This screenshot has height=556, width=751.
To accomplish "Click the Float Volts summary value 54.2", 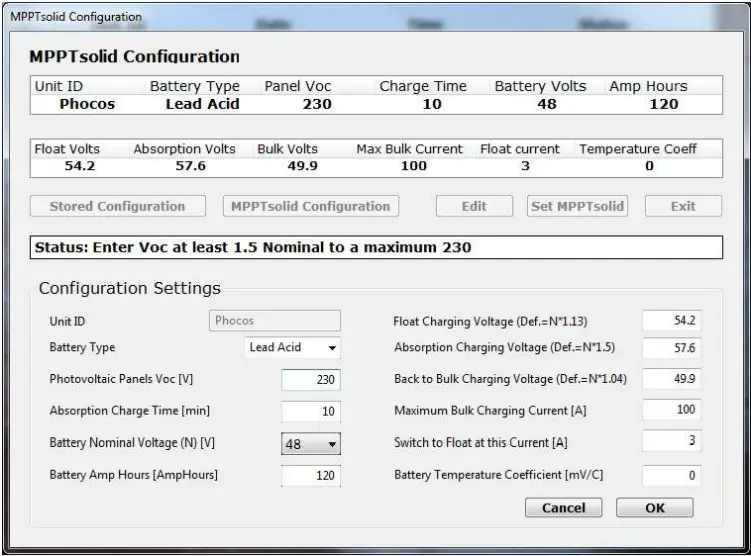I will pyautogui.click(x=80, y=166).
